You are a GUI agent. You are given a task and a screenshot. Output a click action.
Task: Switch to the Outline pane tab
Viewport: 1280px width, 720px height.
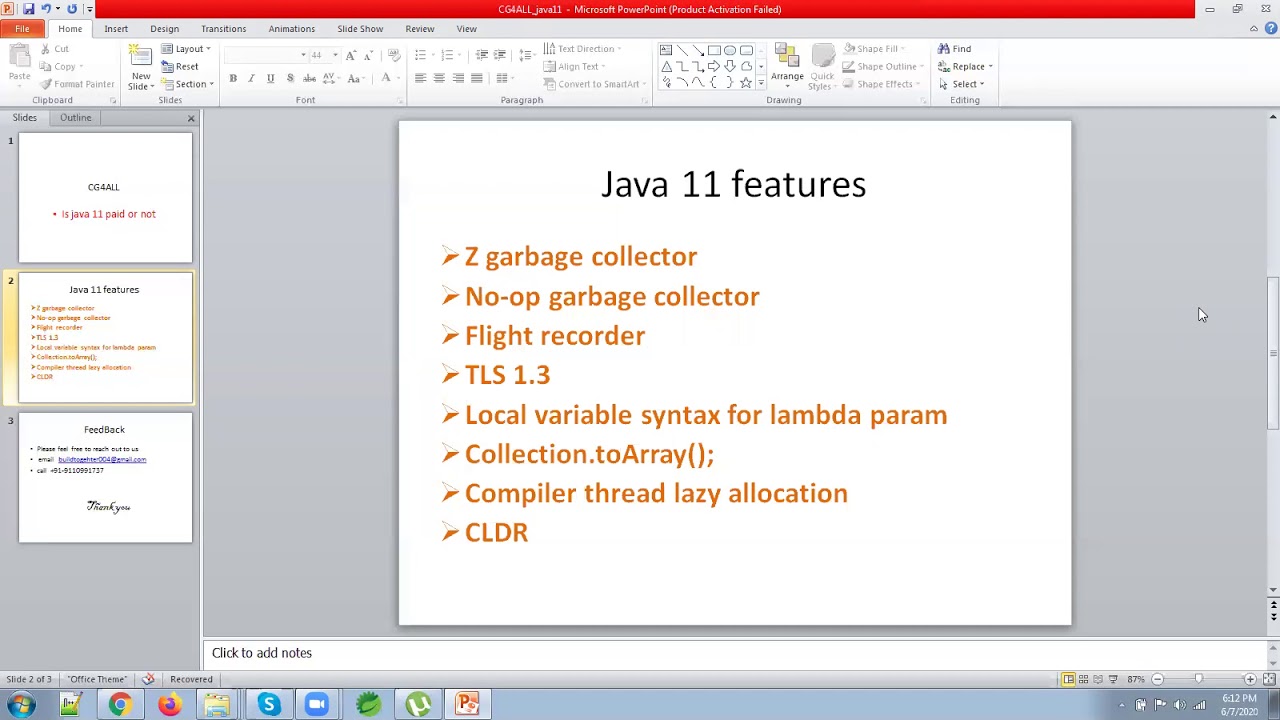click(x=75, y=118)
